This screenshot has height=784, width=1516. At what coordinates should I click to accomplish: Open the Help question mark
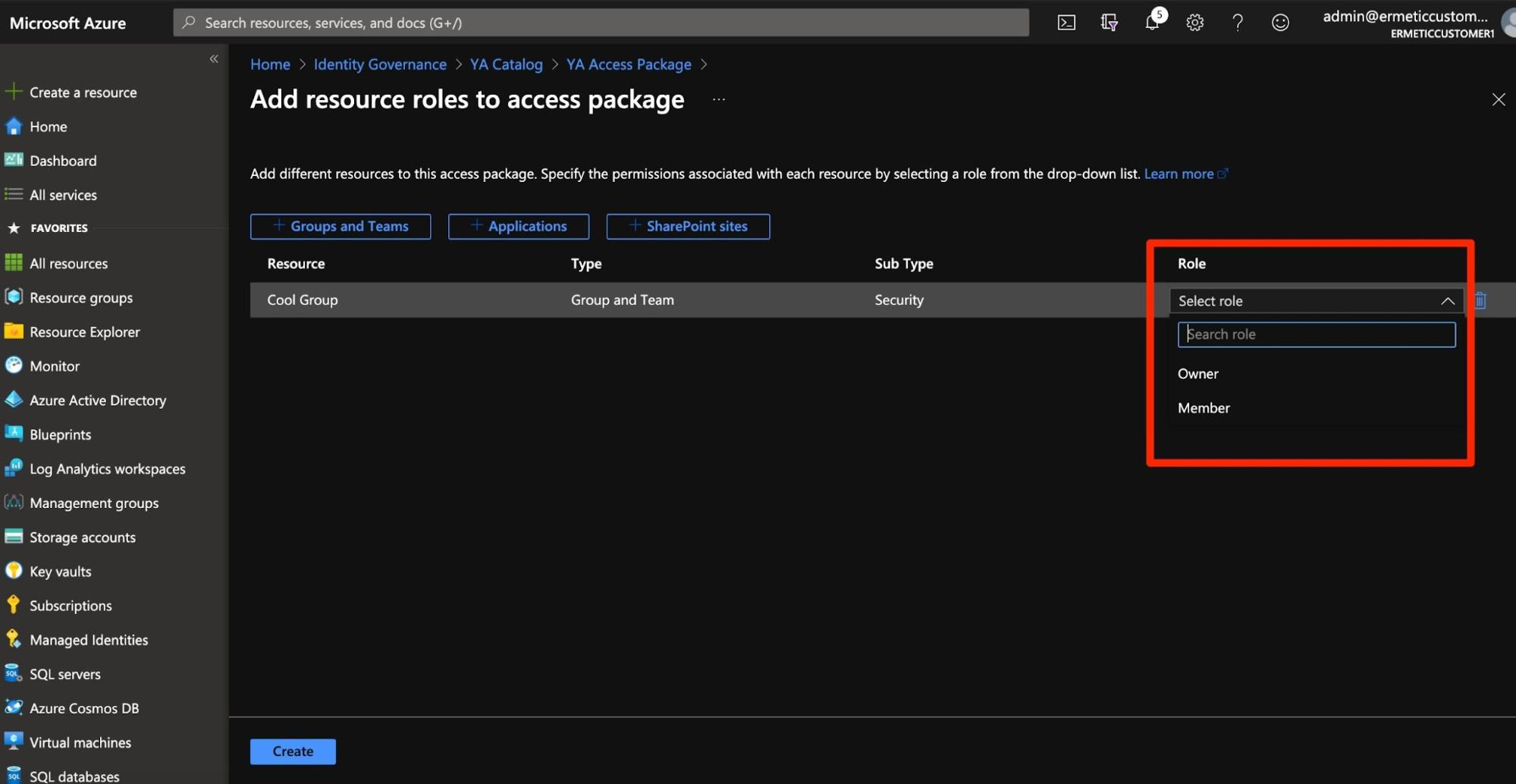[1238, 23]
